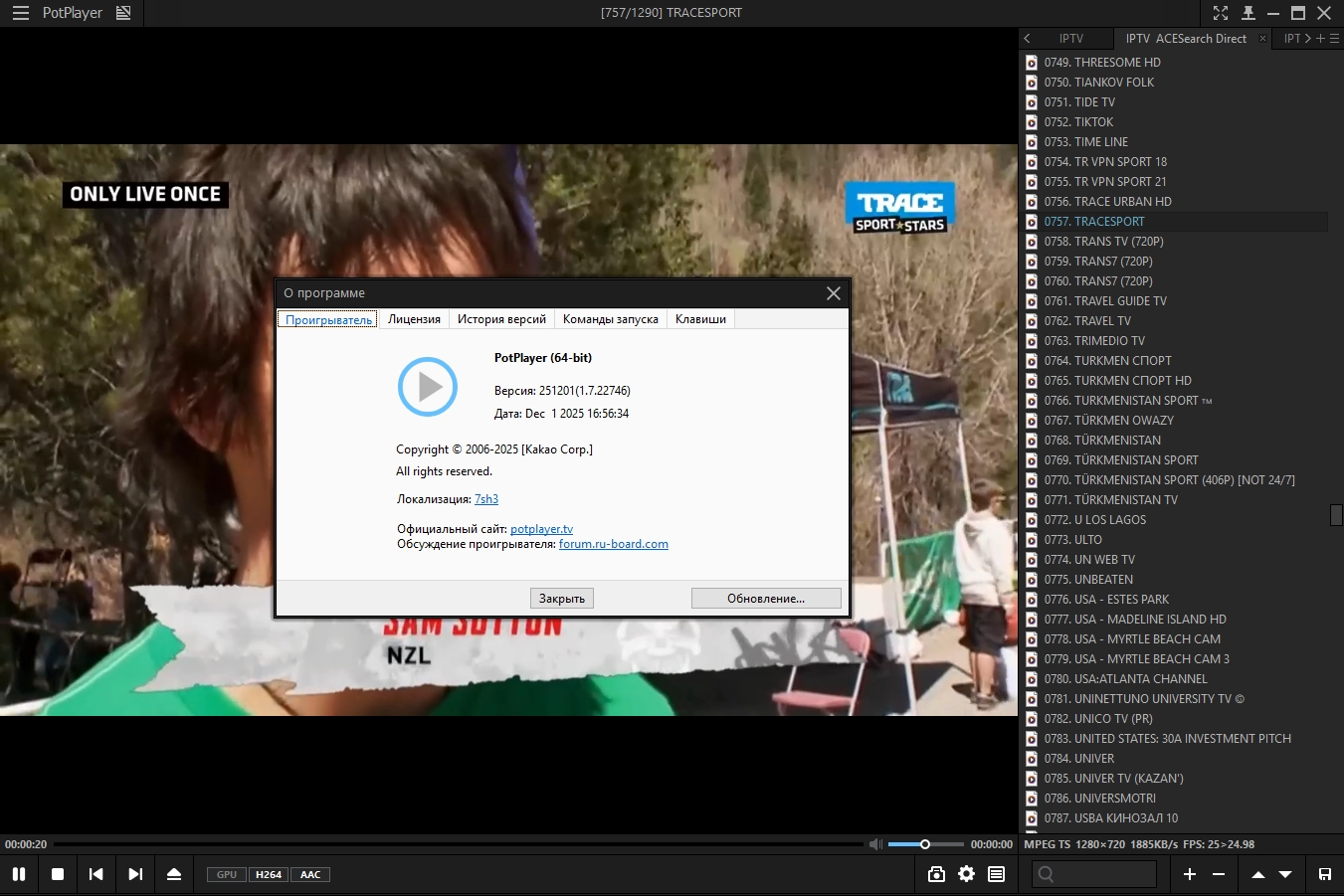Remove playlist item with minus icon
The height and width of the screenshot is (896, 1344).
(1219, 874)
